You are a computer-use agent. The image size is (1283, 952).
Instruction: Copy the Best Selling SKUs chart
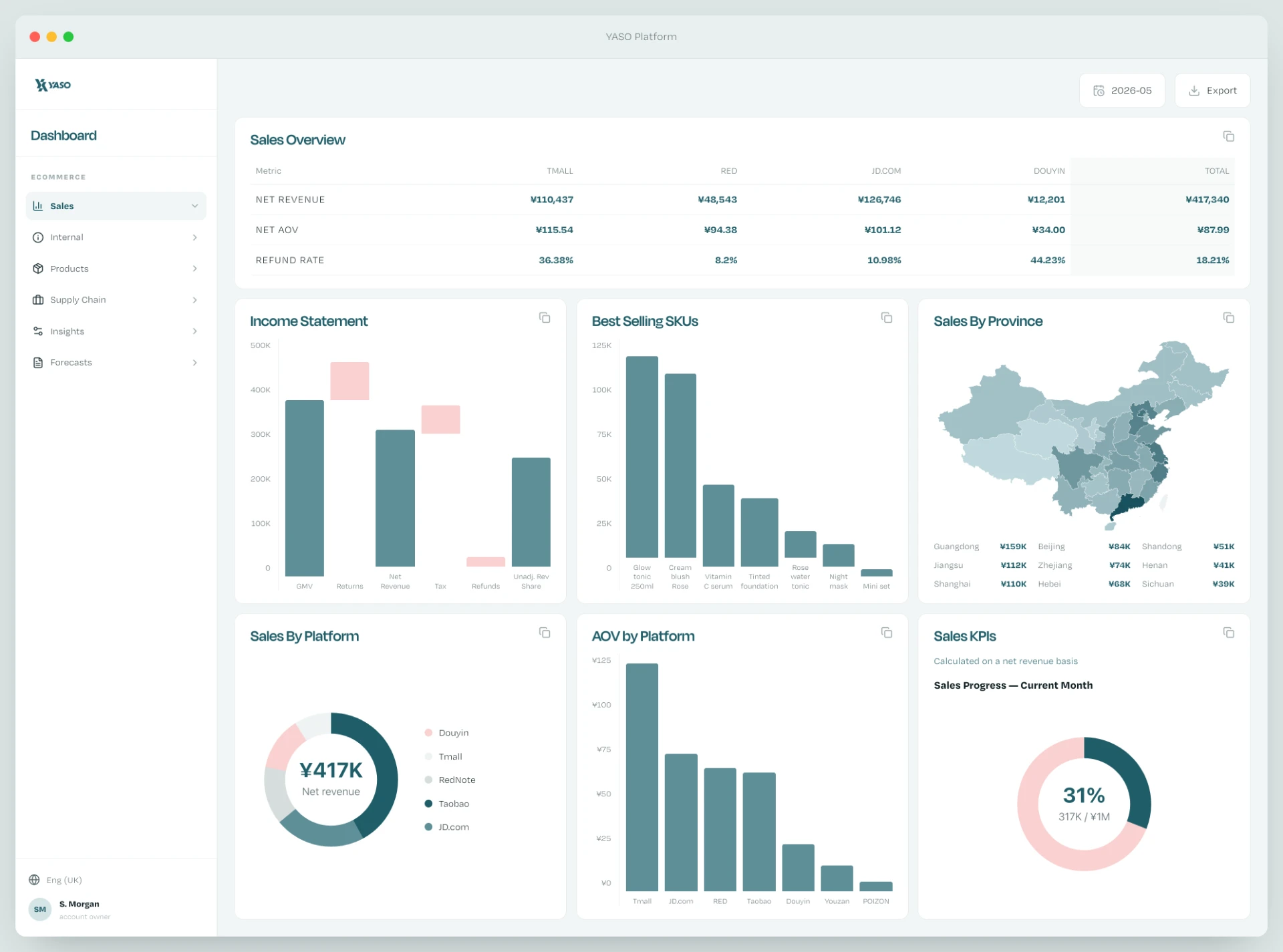pyautogui.click(x=887, y=317)
